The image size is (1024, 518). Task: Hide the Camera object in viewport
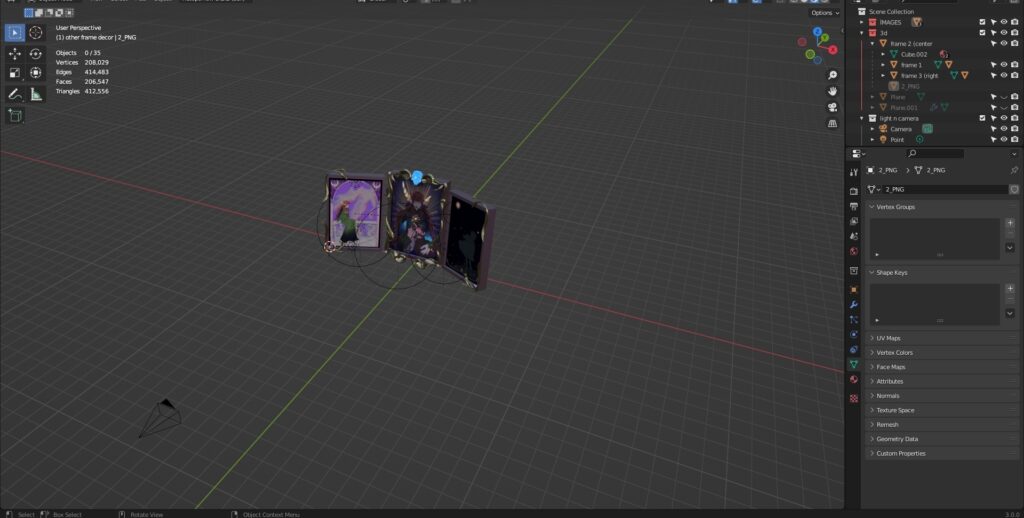tap(1004, 129)
